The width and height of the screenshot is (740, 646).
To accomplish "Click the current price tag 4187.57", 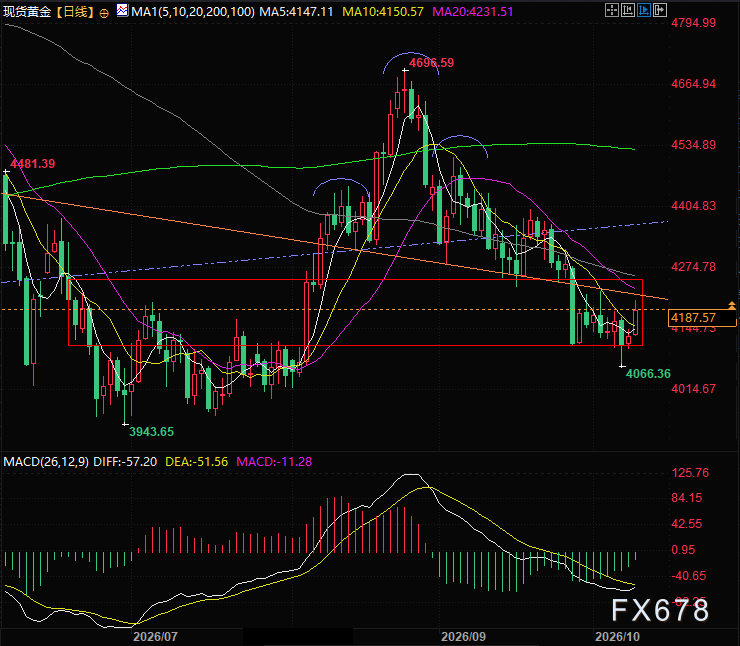I will coord(702,318).
